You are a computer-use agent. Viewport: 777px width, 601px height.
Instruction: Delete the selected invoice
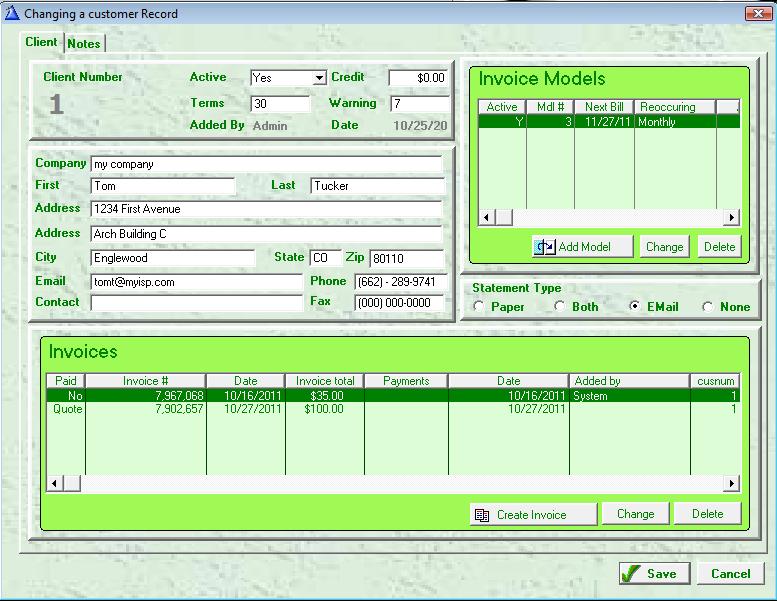tap(707, 514)
